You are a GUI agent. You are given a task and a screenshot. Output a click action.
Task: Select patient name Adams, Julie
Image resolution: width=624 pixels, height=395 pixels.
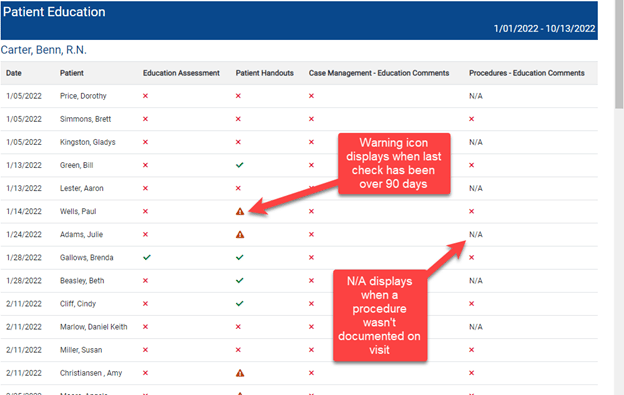click(81, 234)
